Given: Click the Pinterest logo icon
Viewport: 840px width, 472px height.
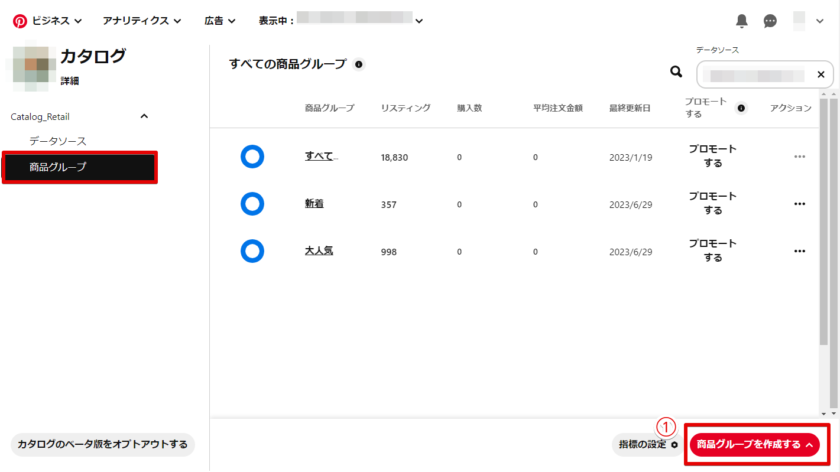Looking at the screenshot, I should point(19,20).
